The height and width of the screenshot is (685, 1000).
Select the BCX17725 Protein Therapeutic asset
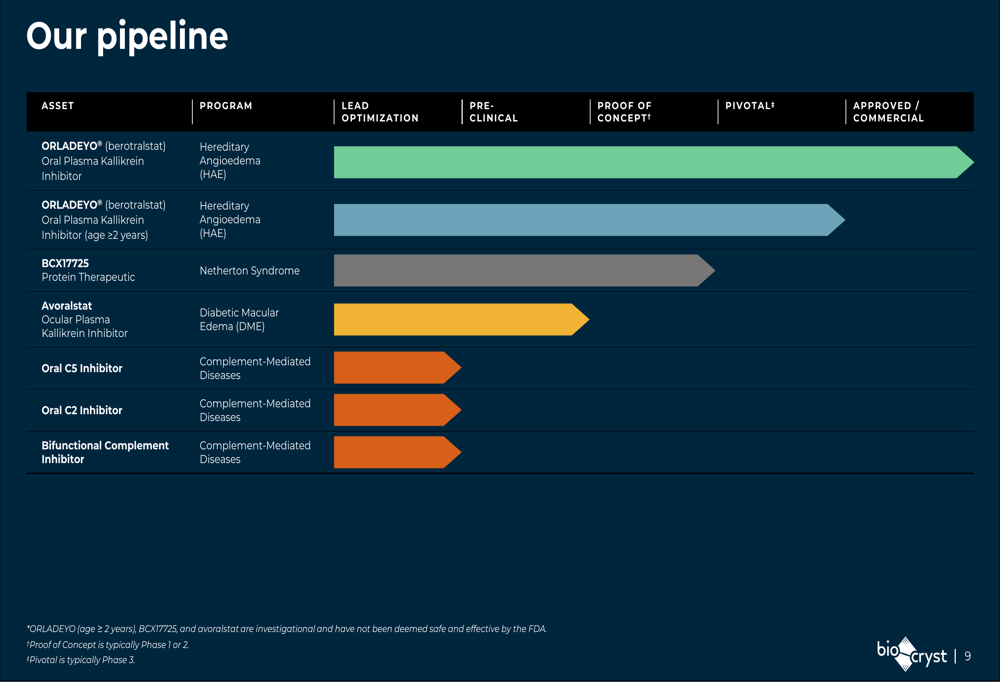(88, 270)
